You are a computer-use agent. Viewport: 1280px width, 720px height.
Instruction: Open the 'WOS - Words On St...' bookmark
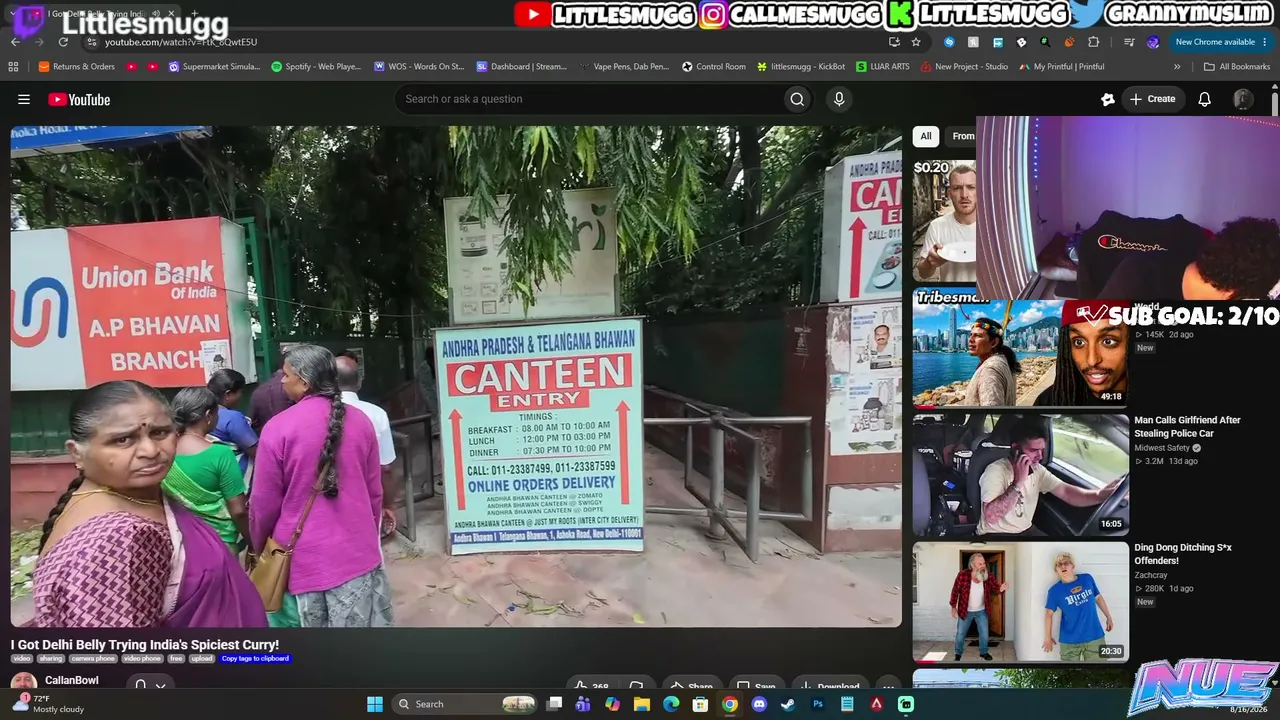click(419, 67)
